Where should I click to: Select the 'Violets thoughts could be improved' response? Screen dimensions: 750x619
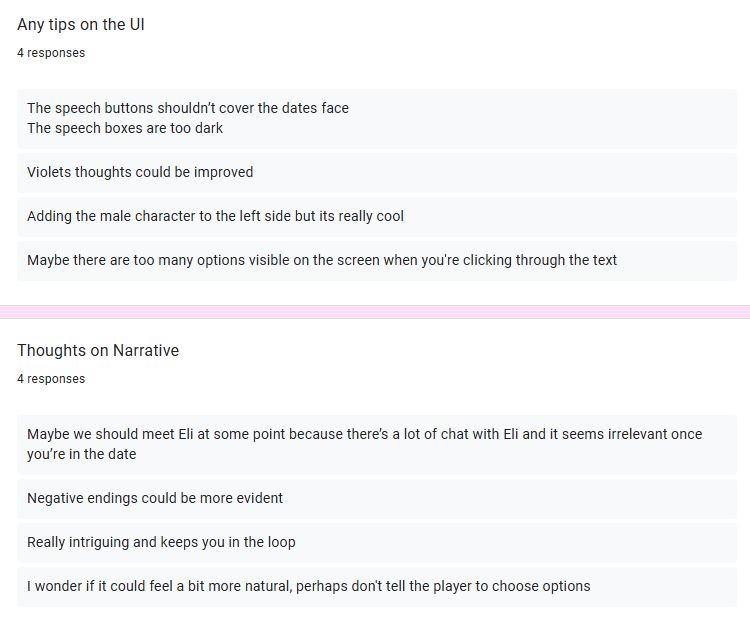pyautogui.click(x=377, y=172)
